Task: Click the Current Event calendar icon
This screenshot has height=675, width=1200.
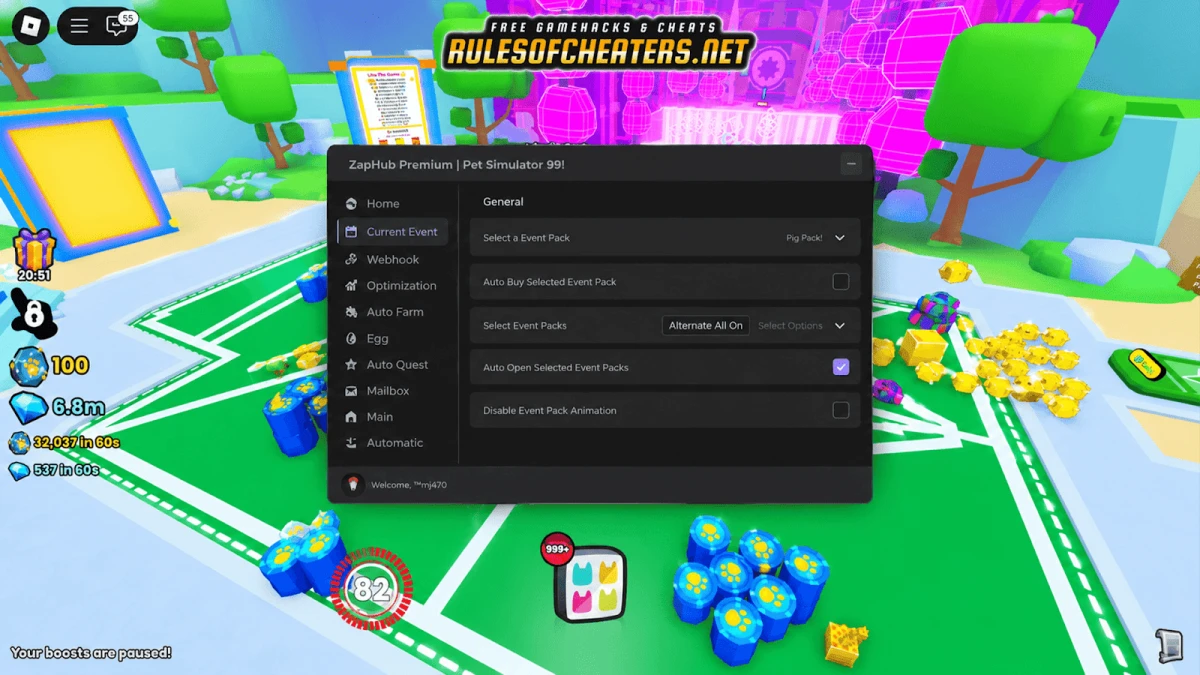Action: [x=351, y=231]
